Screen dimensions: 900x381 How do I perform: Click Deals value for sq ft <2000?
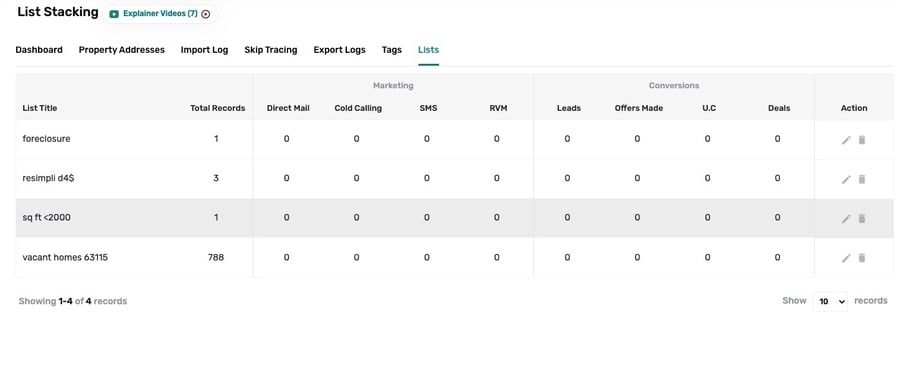(x=777, y=217)
